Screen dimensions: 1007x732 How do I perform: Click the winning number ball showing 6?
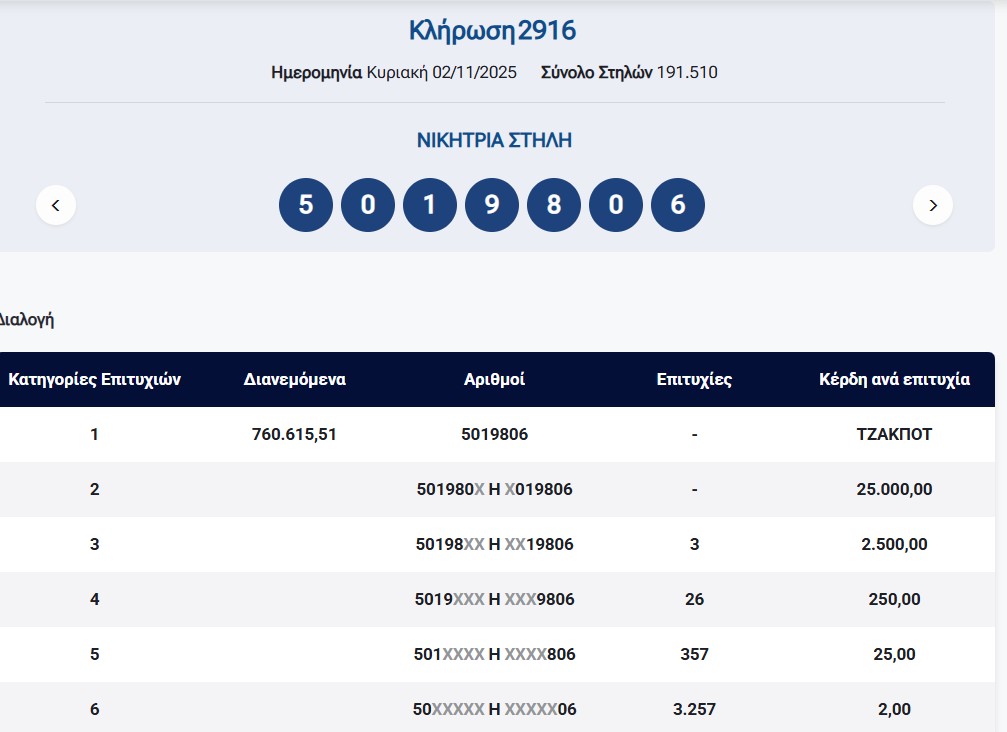pyautogui.click(x=678, y=205)
